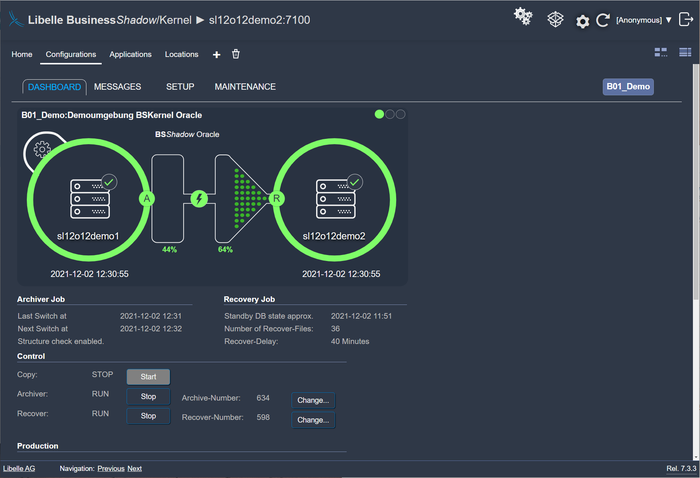Go to the Home tab
700x478 pixels.
point(22,54)
